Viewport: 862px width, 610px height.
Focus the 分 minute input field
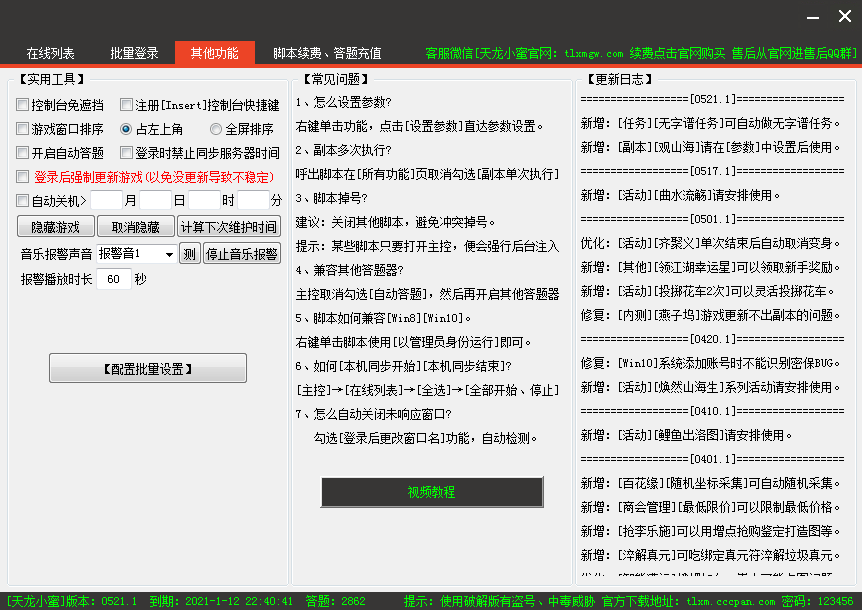[x=253, y=201]
